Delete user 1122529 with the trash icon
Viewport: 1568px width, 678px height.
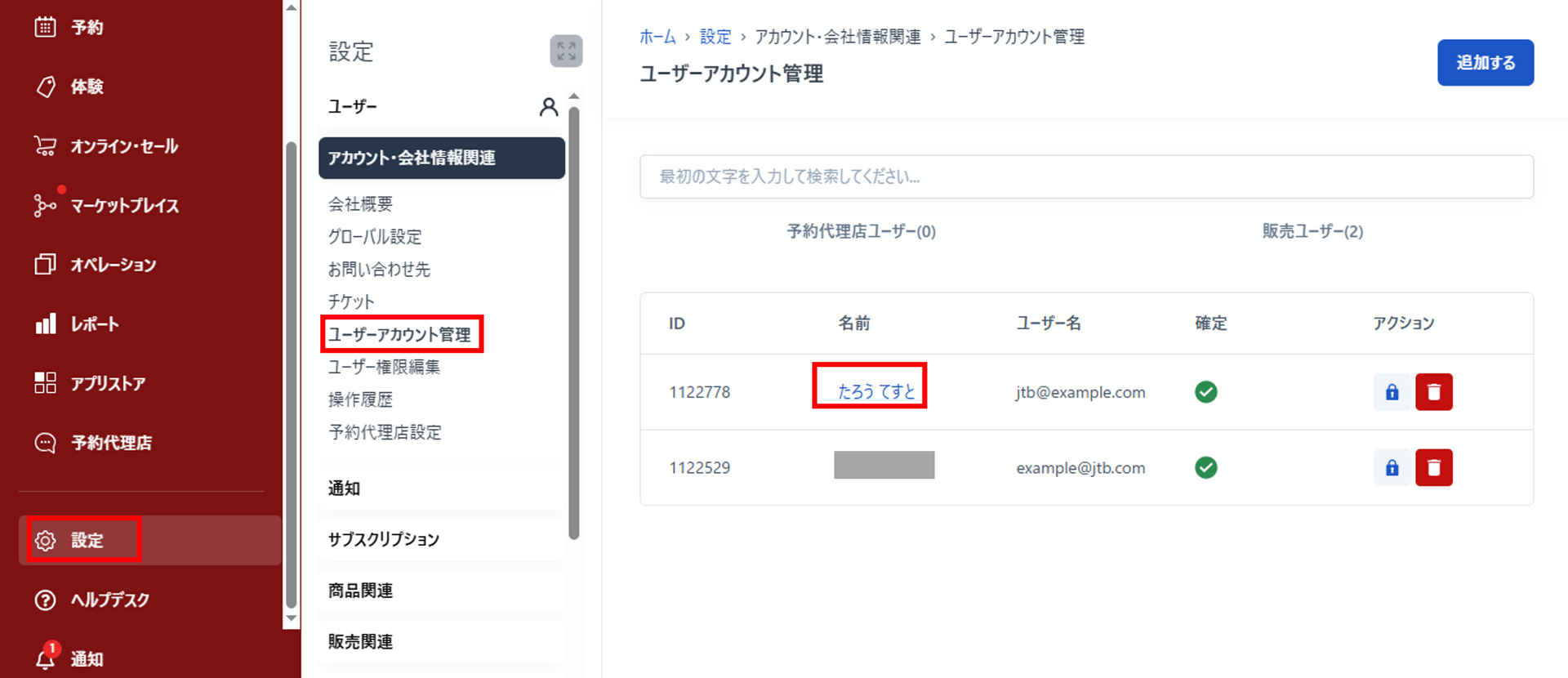pos(1433,468)
